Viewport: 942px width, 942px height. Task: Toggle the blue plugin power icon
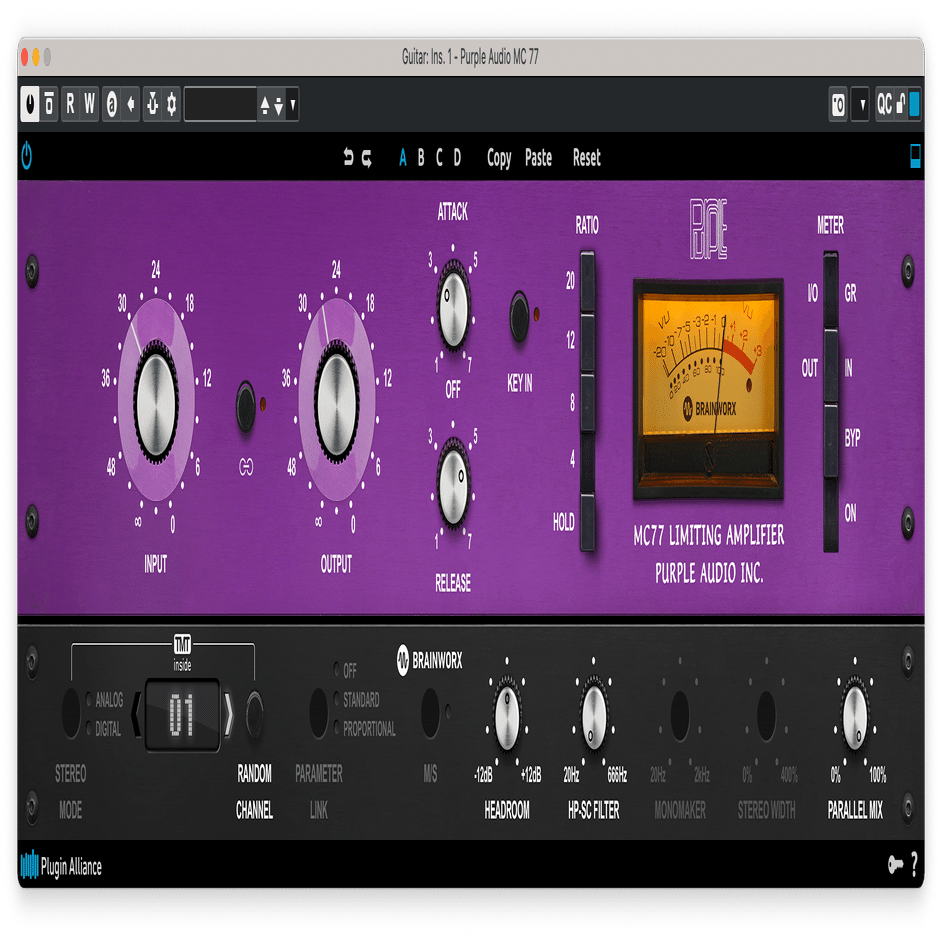26,156
